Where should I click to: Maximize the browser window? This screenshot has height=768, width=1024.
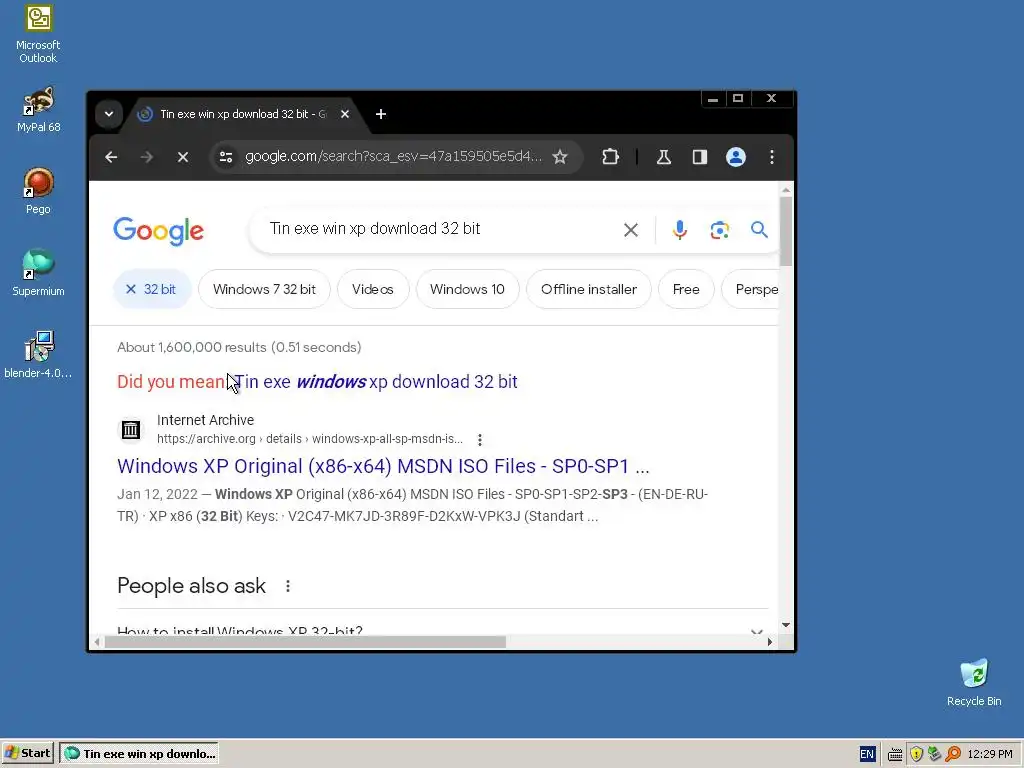[x=738, y=99]
